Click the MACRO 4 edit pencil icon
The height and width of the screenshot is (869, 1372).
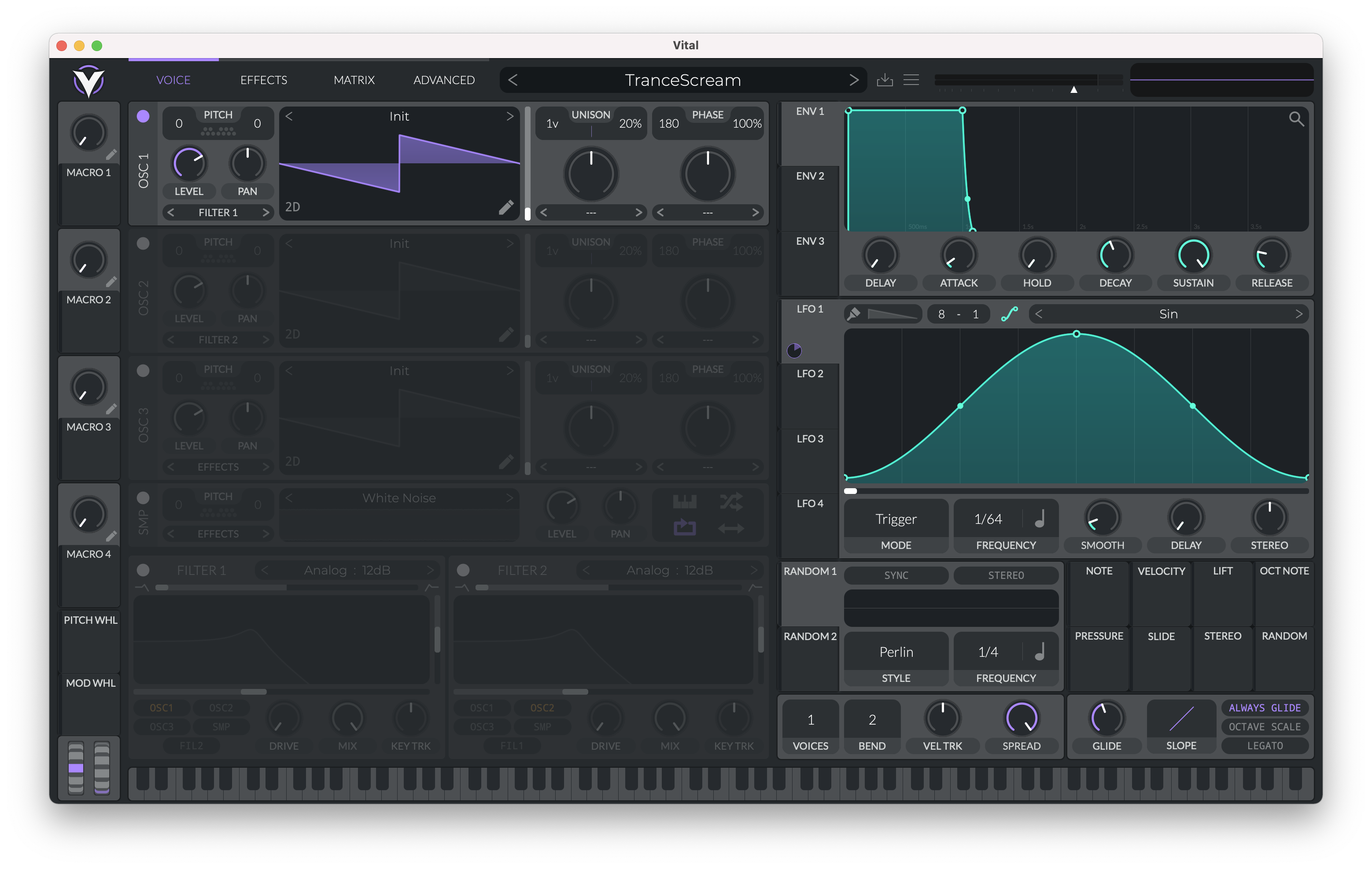111,536
